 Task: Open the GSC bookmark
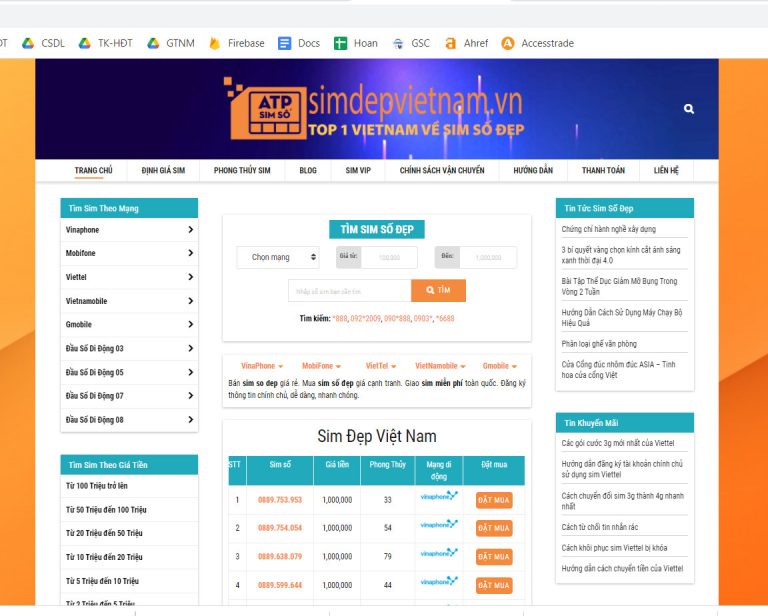[411, 43]
